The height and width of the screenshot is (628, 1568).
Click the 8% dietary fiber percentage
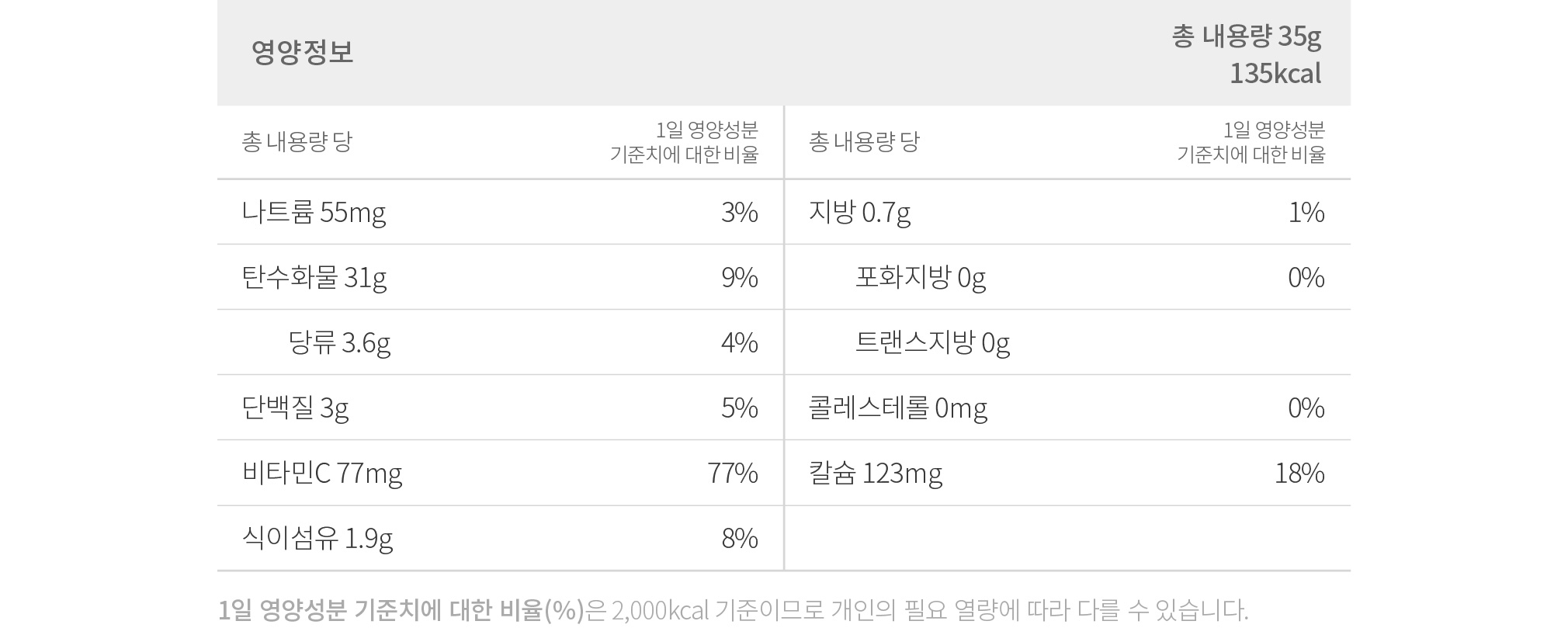coord(740,538)
